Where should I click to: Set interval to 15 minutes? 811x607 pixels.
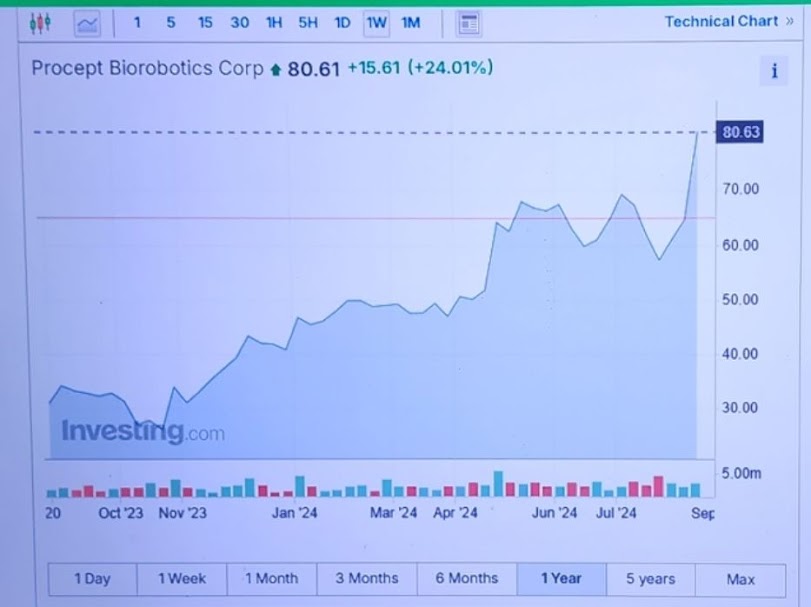(x=205, y=23)
